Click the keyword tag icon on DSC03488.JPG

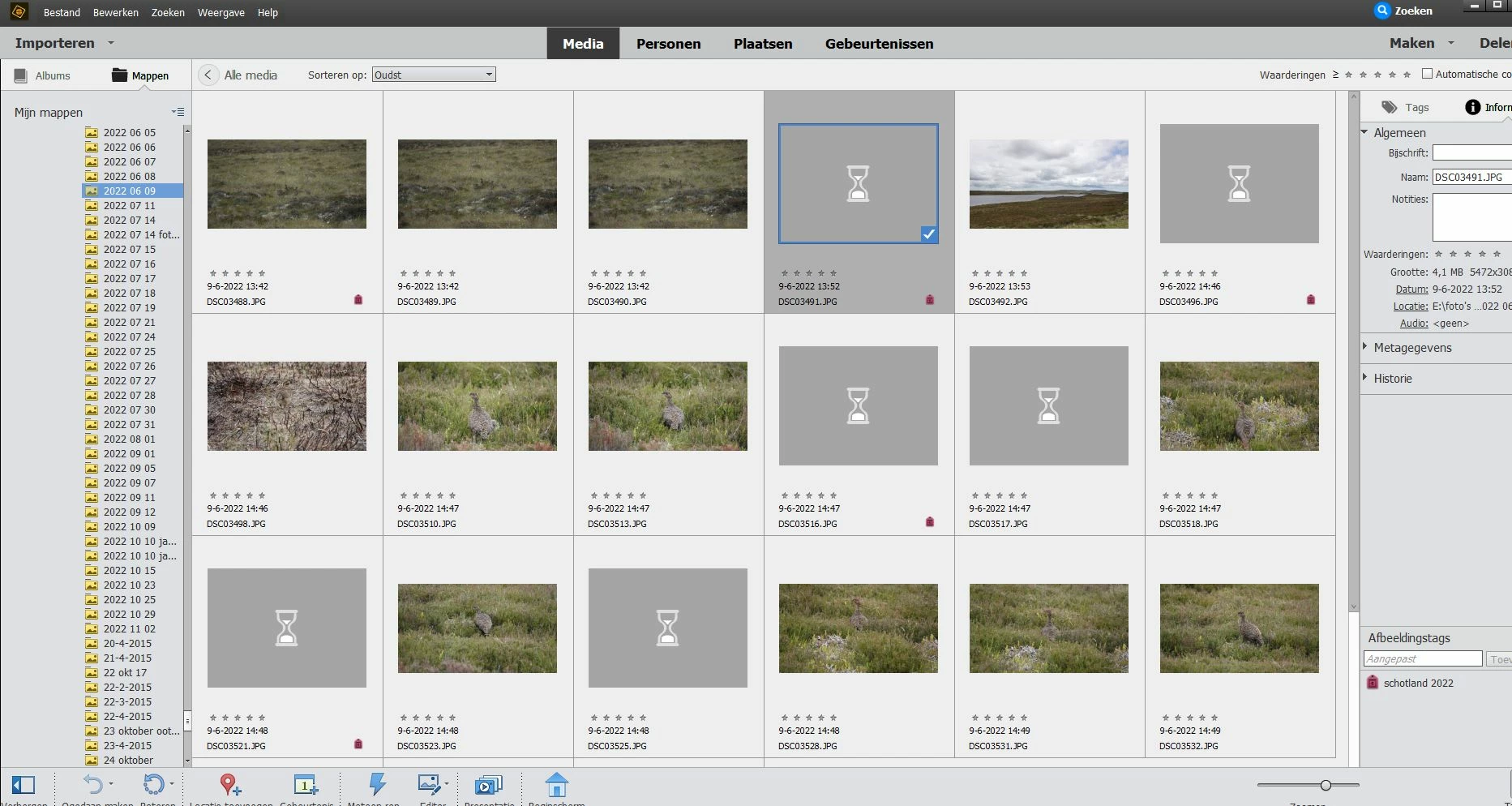click(x=358, y=300)
